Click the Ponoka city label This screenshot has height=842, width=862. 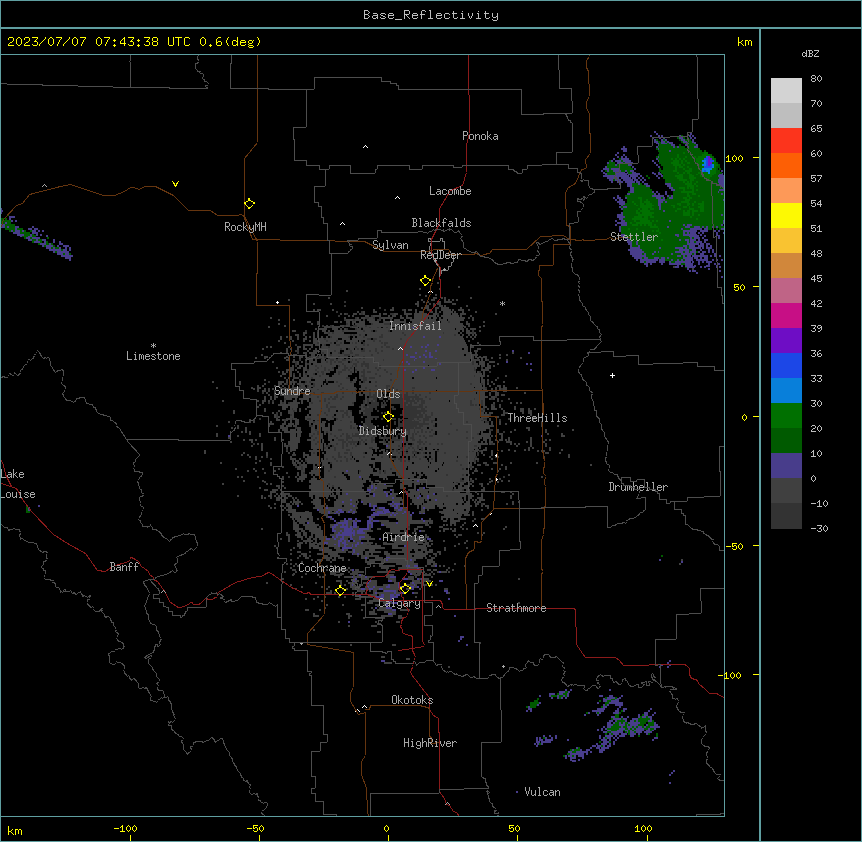480,136
